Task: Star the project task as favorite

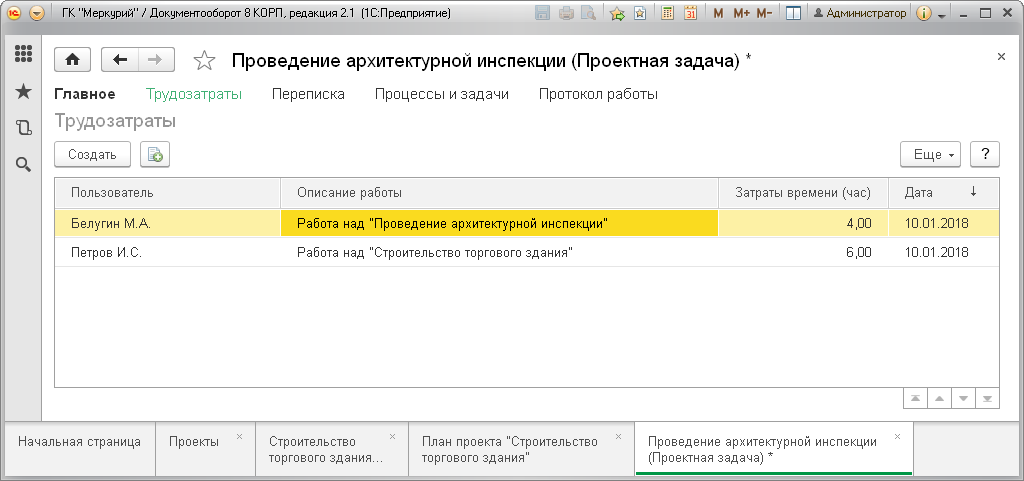Action: (204, 61)
